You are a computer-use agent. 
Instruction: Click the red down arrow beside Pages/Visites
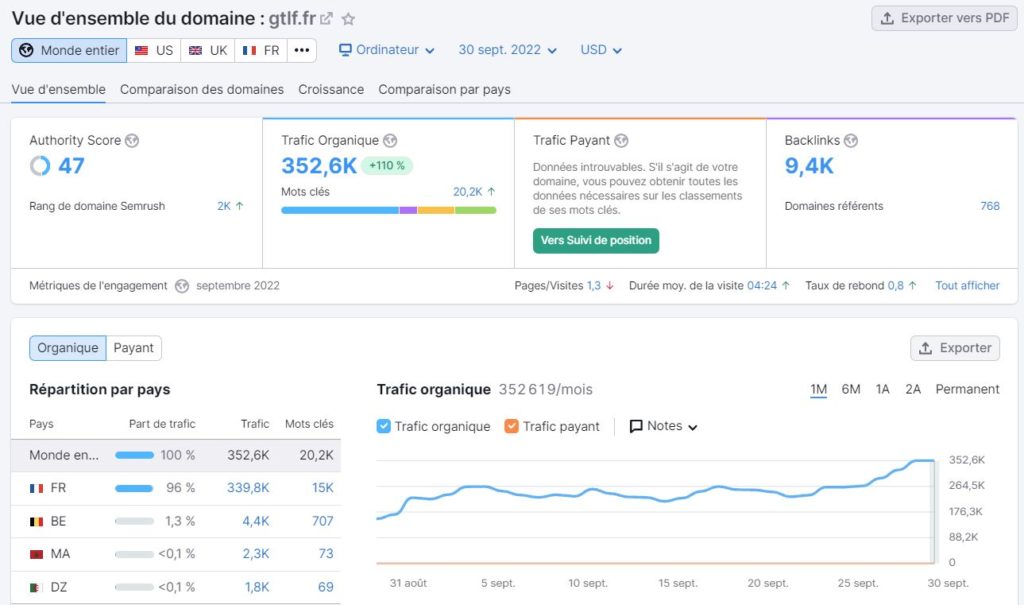[x=609, y=286]
